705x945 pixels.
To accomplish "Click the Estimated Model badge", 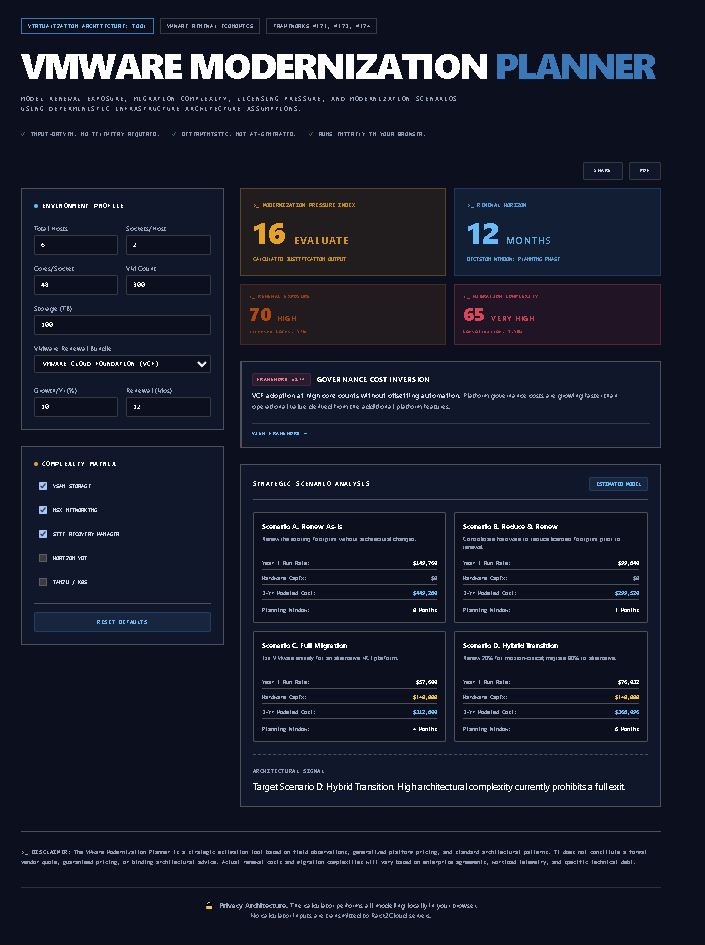I will pyautogui.click(x=618, y=484).
